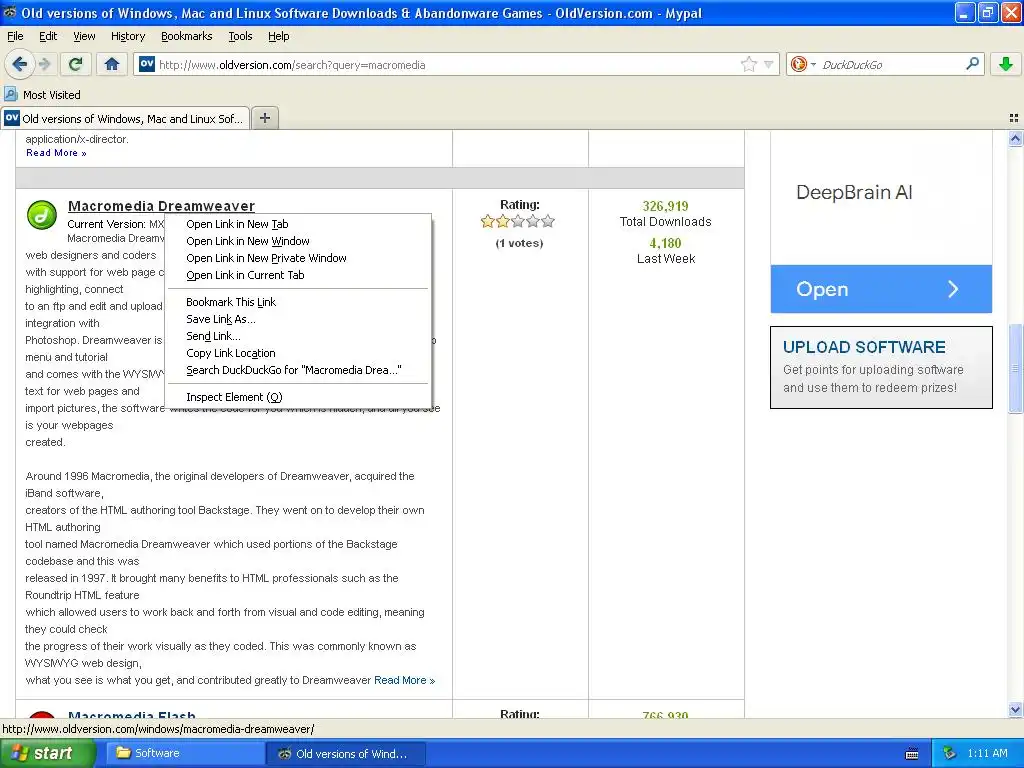Click the 4,180 last week count
This screenshot has height=768, width=1024.
tap(665, 243)
